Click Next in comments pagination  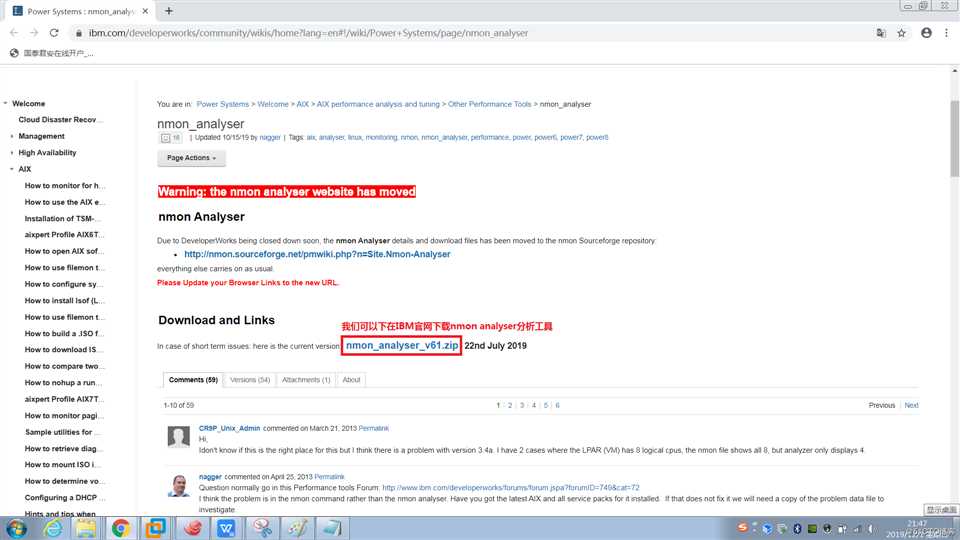[x=911, y=405]
